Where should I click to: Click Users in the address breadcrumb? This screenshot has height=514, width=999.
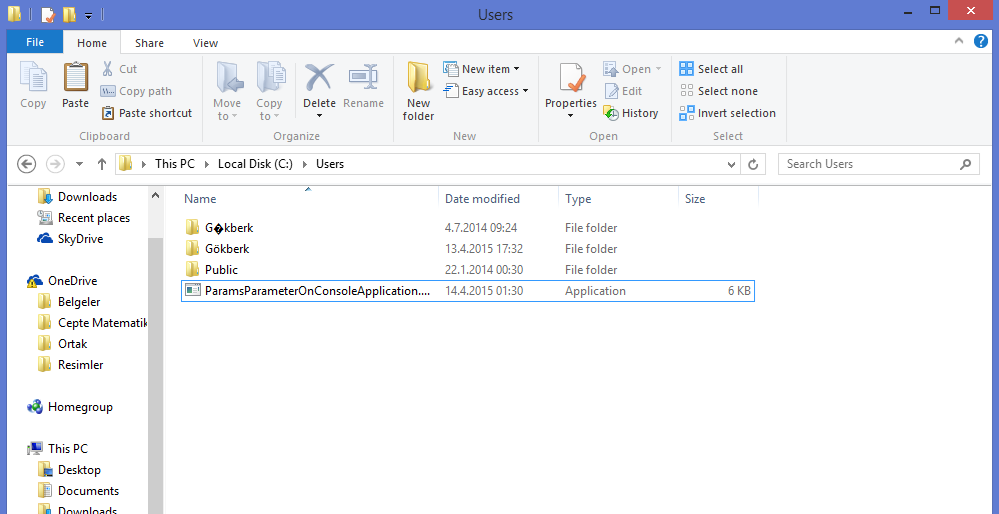click(330, 164)
